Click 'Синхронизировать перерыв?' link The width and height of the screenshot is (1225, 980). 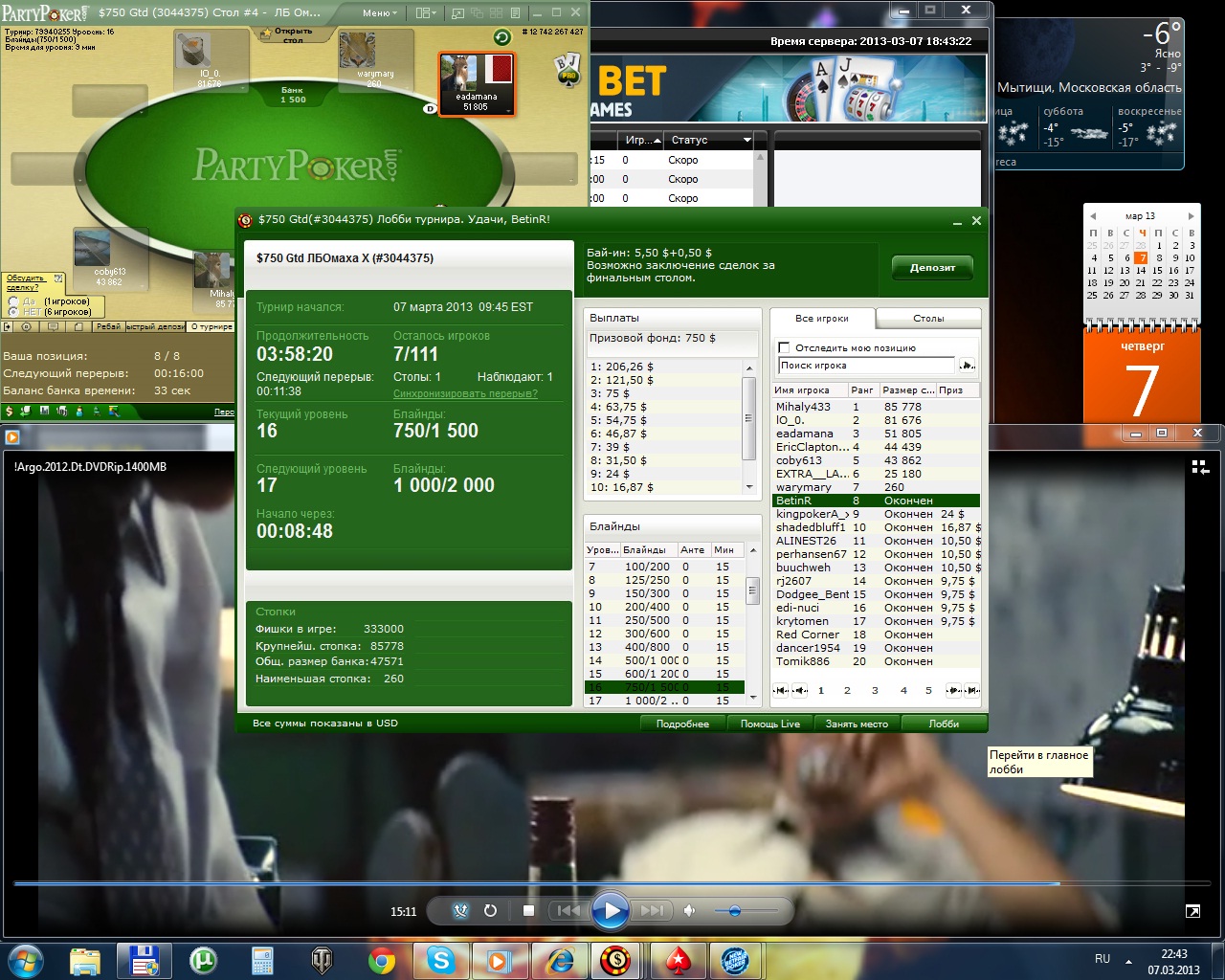pyautogui.click(x=465, y=393)
